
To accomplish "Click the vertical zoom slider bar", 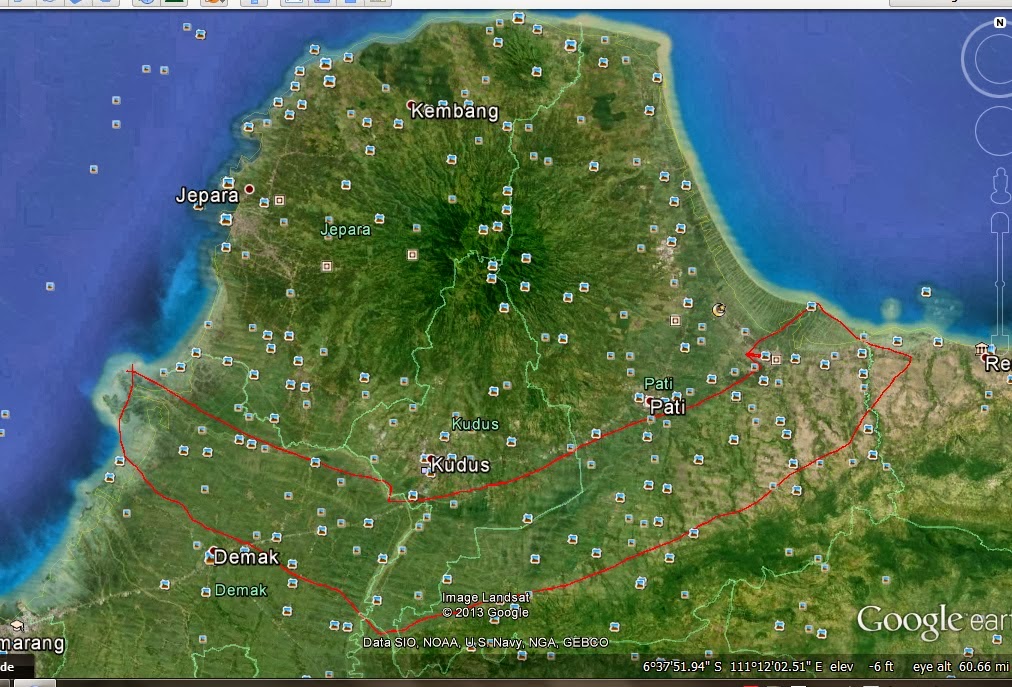I will (x=1000, y=280).
